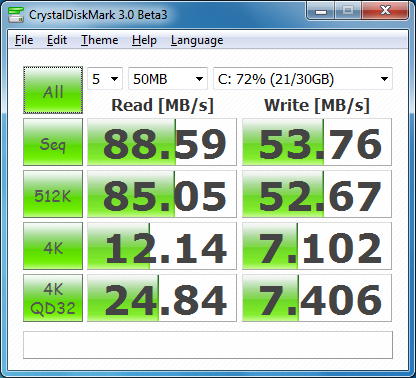Open the Edit menu
This screenshot has height=378, width=416.
pyautogui.click(x=57, y=40)
